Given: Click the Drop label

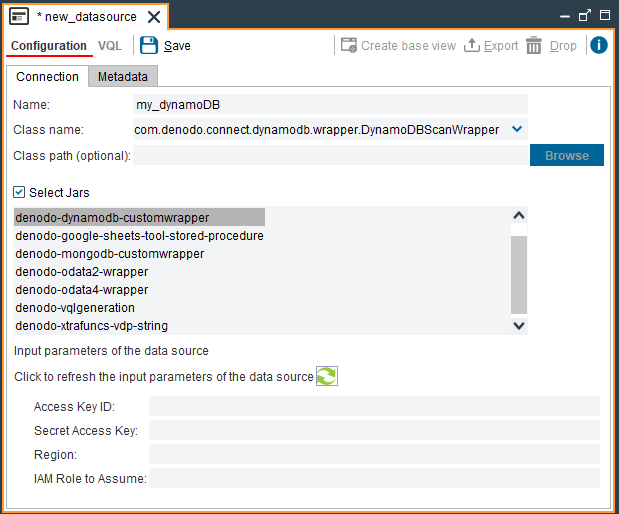Looking at the screenshot, I should [563, 46].
